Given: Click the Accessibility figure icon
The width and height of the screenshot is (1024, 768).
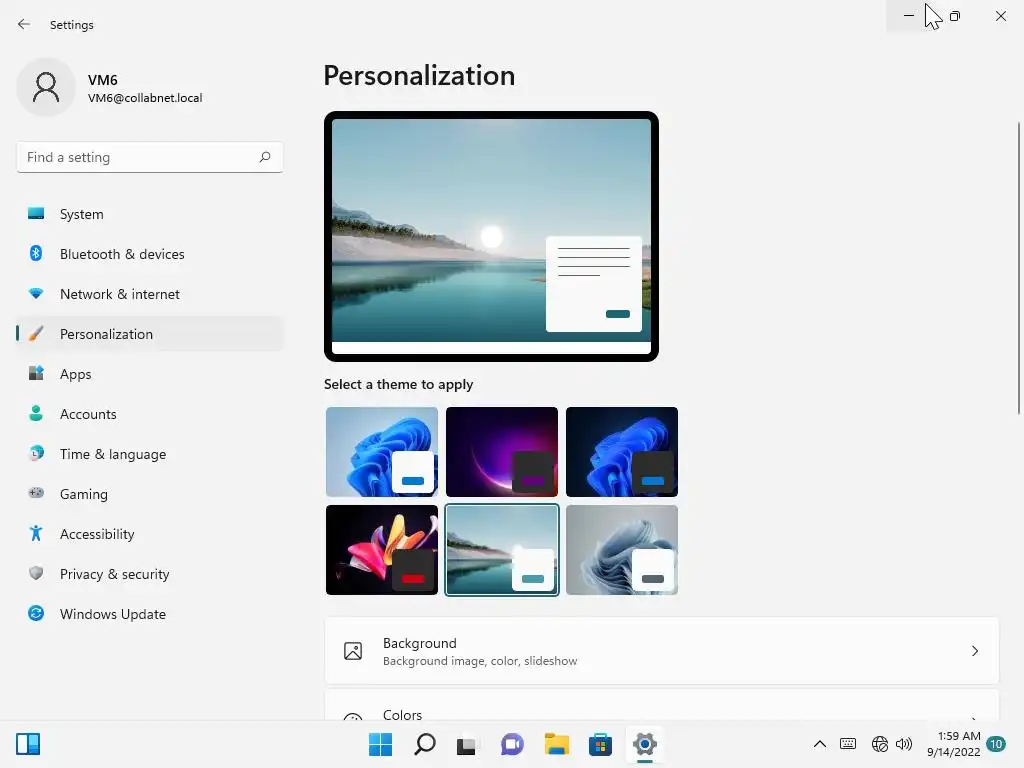Looking at the screenshot, I should coord(36,534).
